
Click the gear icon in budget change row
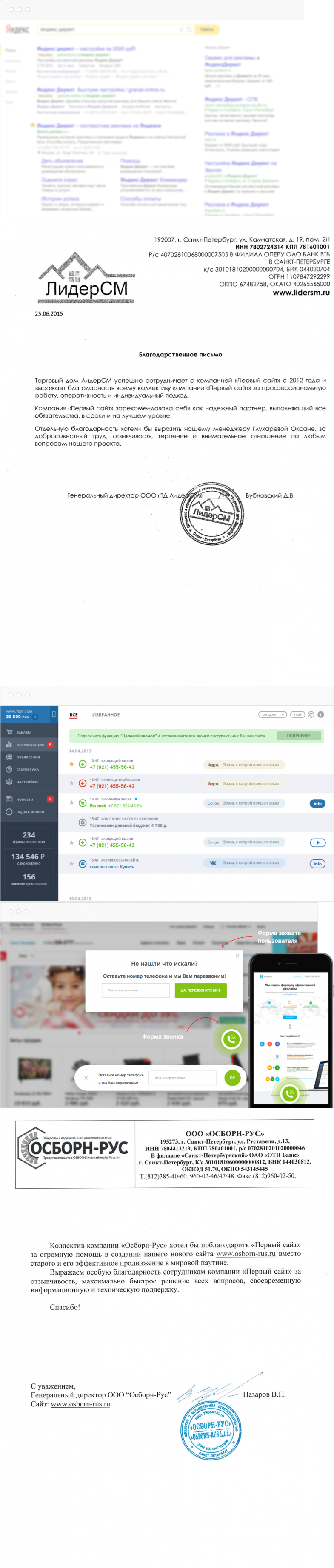(x=82, y=822)
